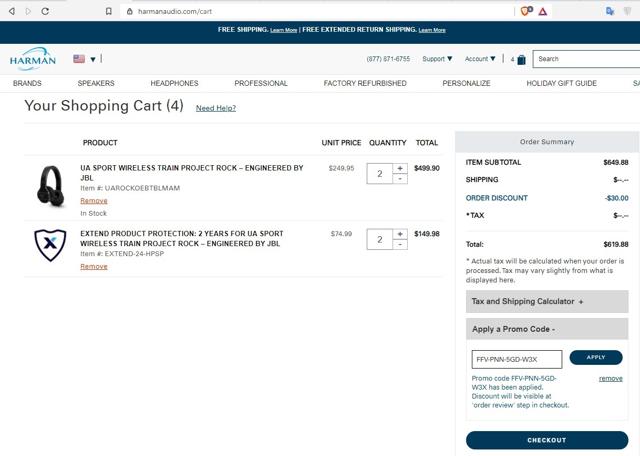Screen dimensions: 640x456
Task: Open the BRANDS menu
Action: [x=27, y=83]
